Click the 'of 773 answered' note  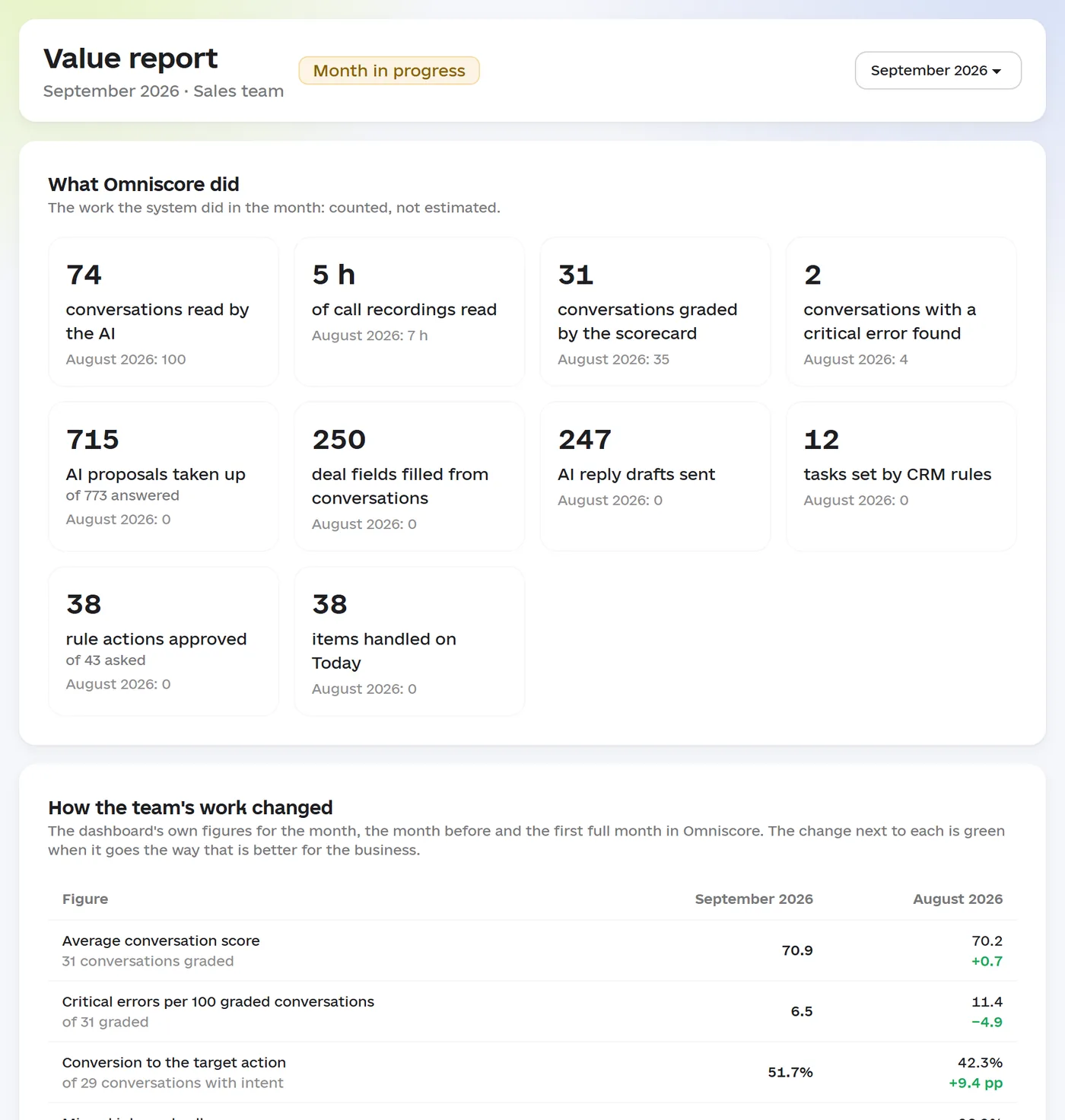coord(122,495)
